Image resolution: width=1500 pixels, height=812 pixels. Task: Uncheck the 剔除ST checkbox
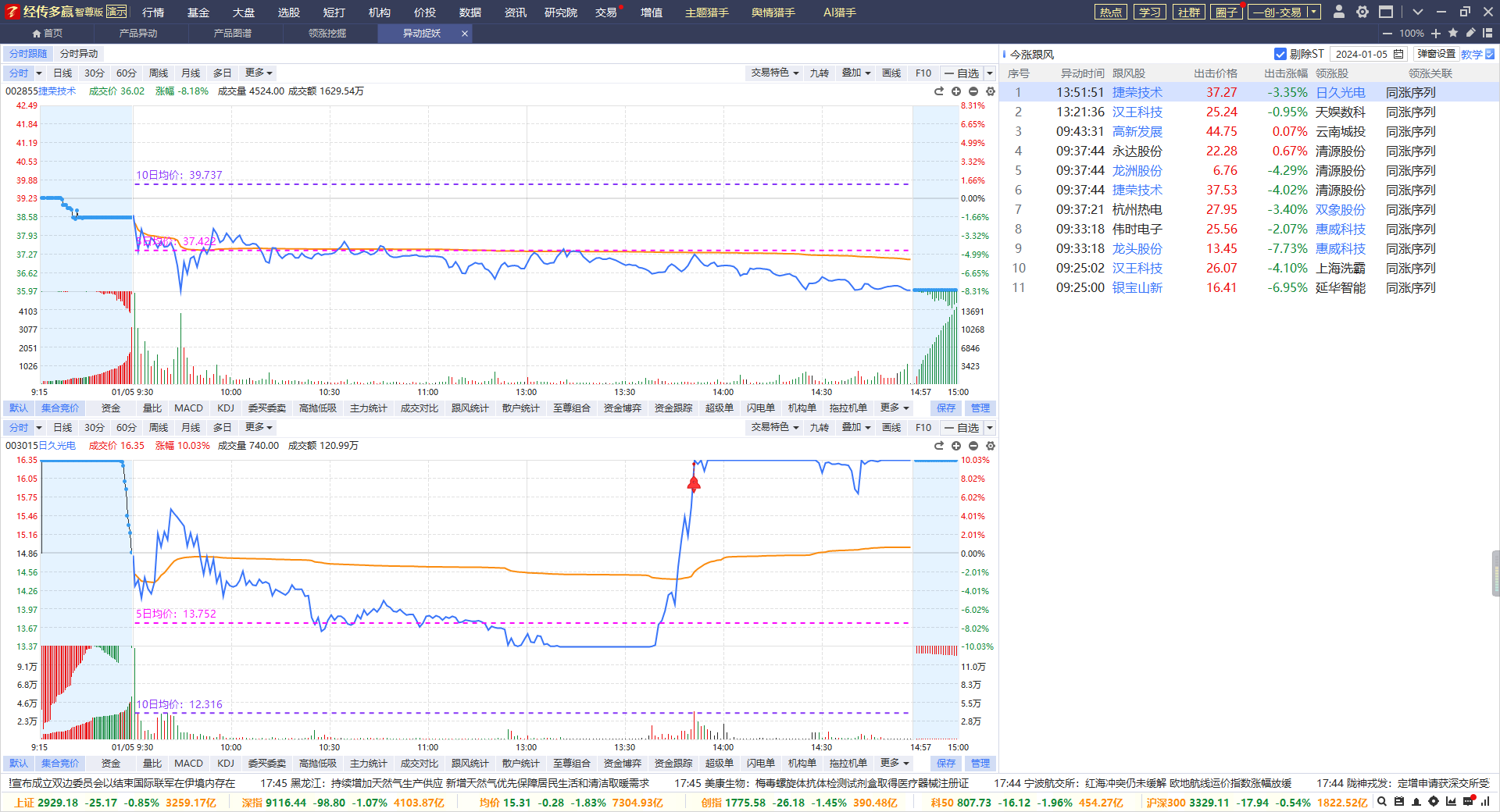[x=1280, y=54]
